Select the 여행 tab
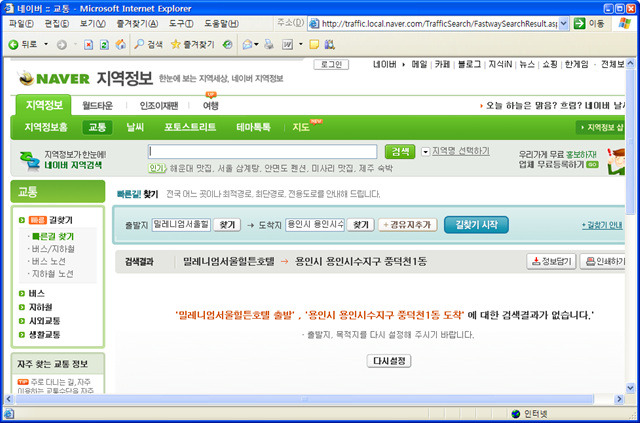This screenshot has height=423, width=640. click(x=211, y=106)
